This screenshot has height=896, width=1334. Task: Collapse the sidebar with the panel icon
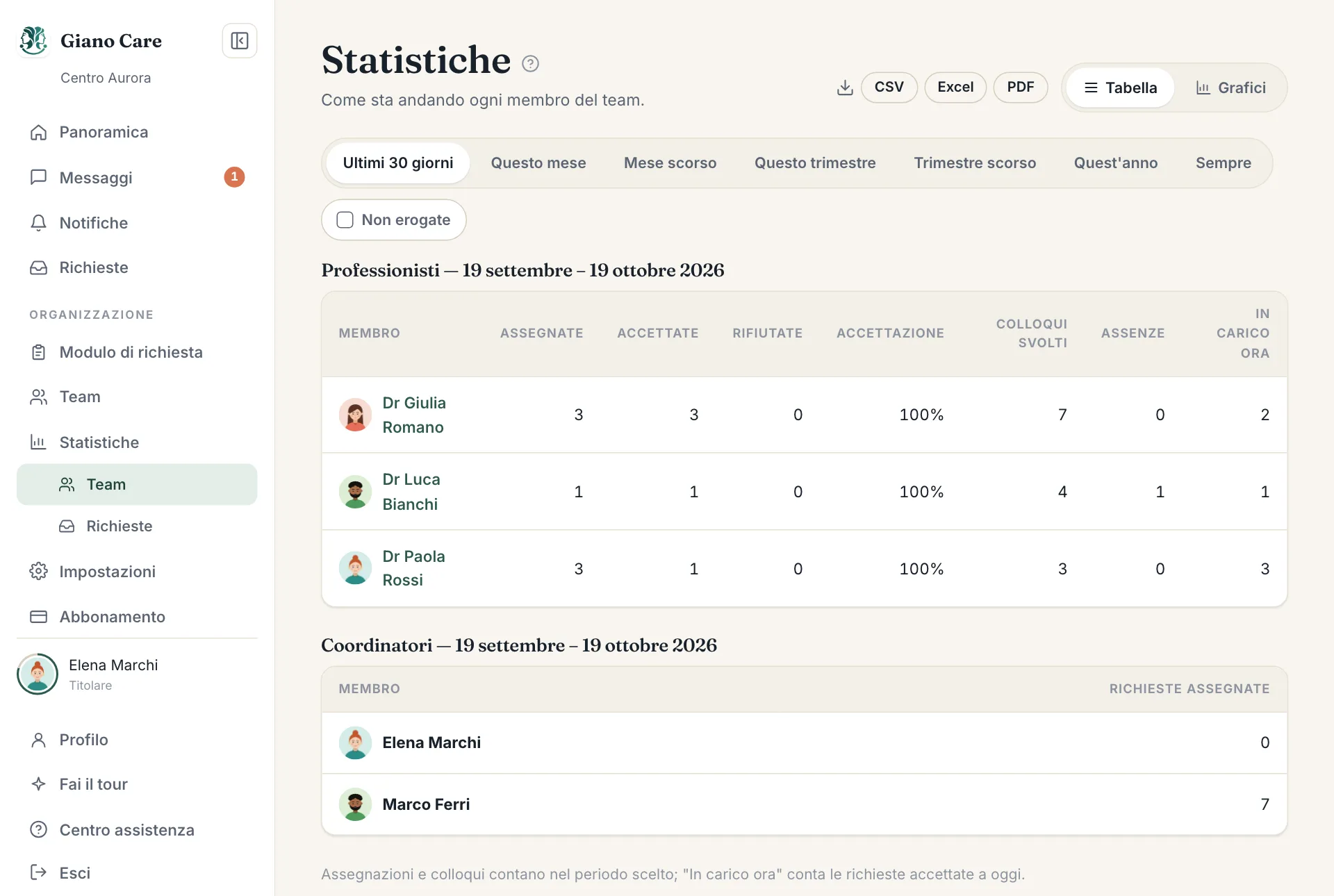click(x=240, y=41)
